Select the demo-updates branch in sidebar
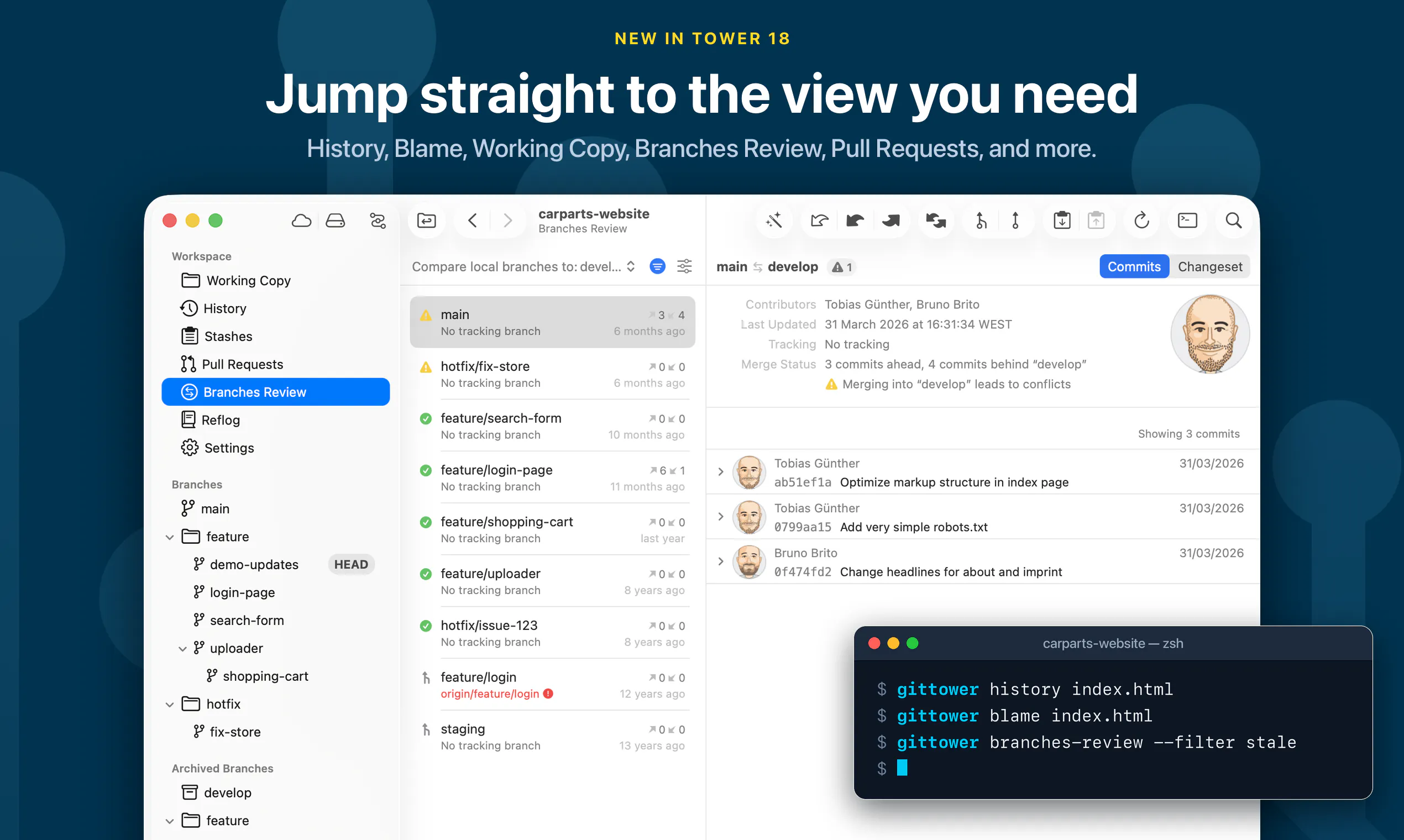1404x840 pixels. [276, 564]
